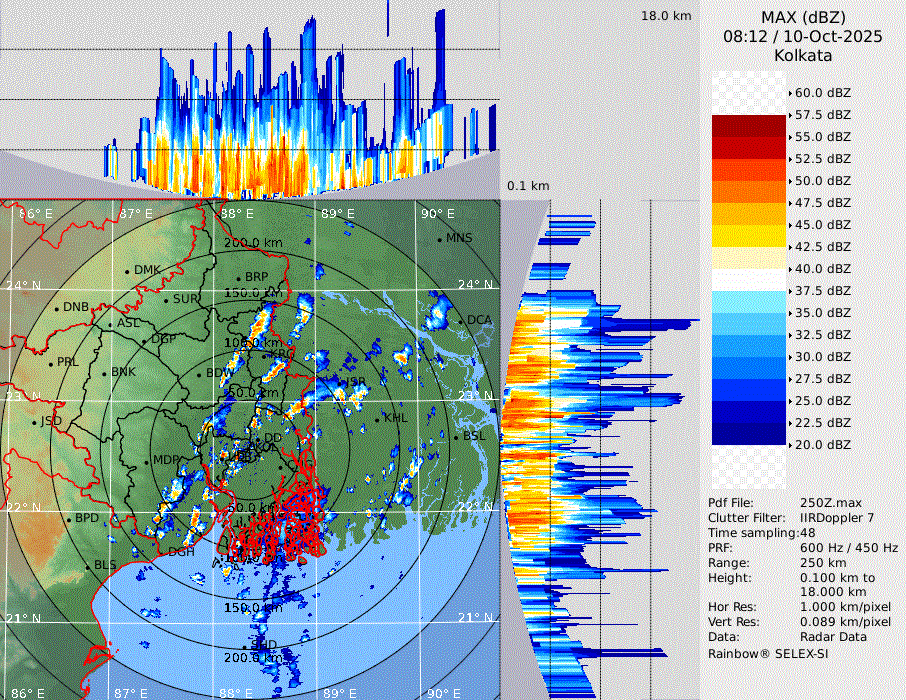Click the BSL station marker

pos(456,437)
